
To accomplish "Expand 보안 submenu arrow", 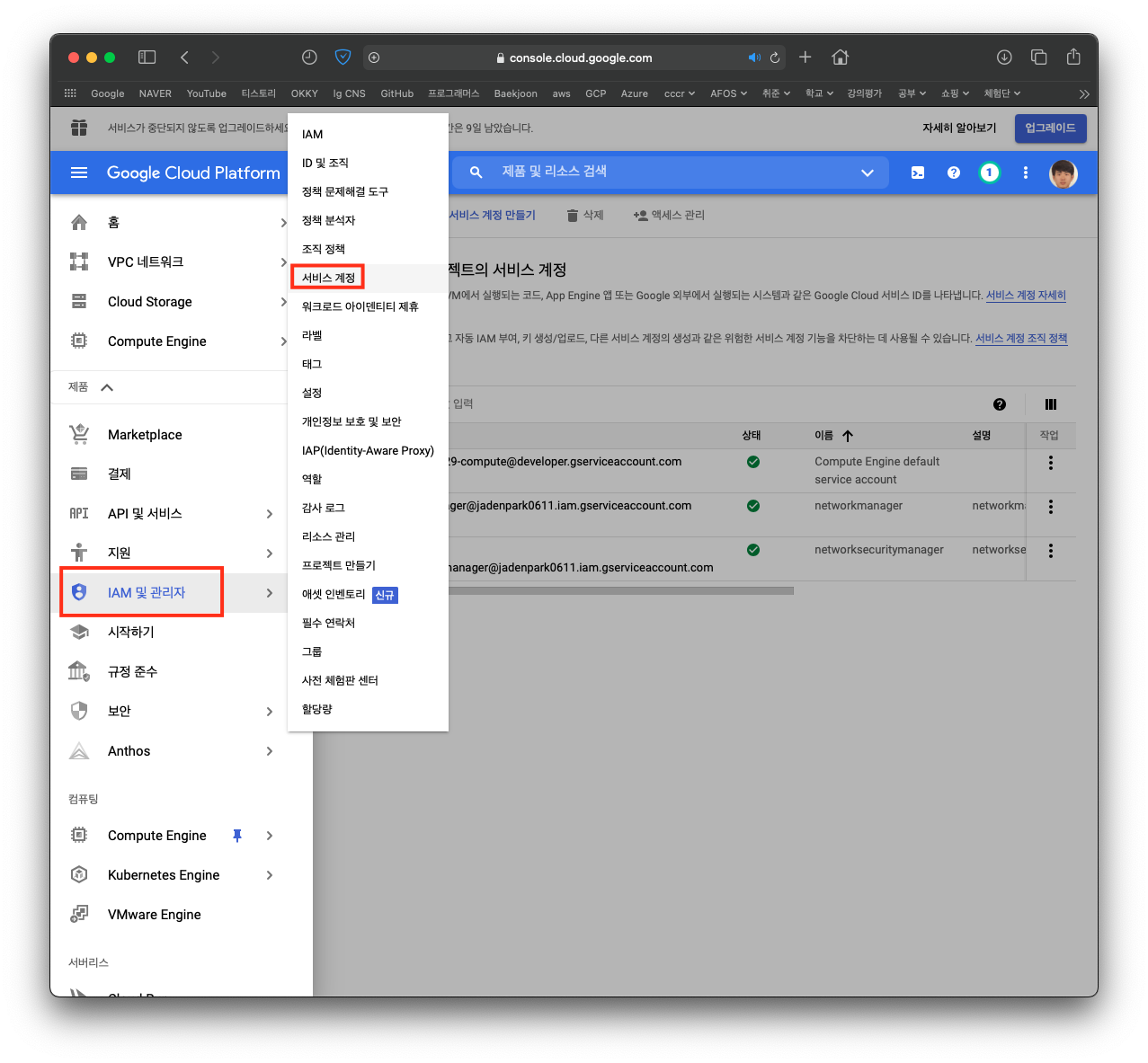I will pos(270,712).
